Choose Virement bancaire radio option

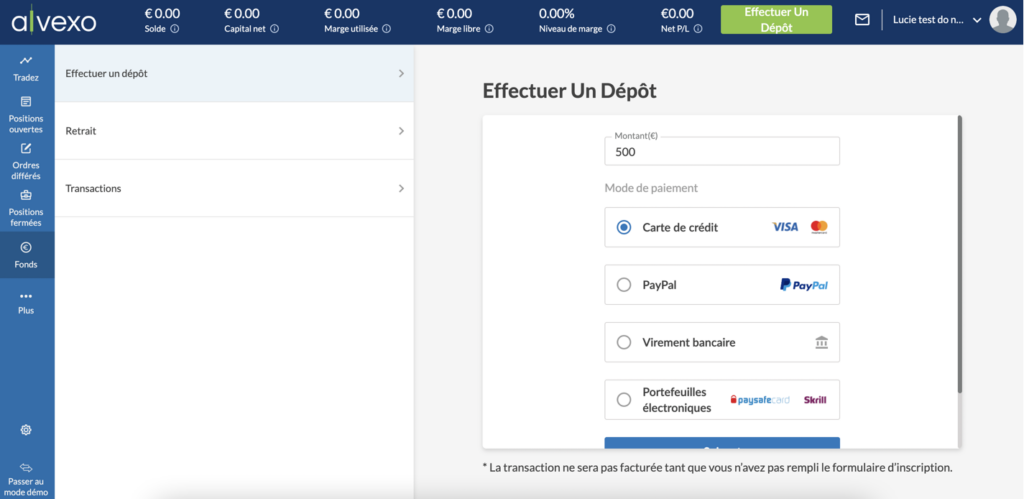point(624,342)
